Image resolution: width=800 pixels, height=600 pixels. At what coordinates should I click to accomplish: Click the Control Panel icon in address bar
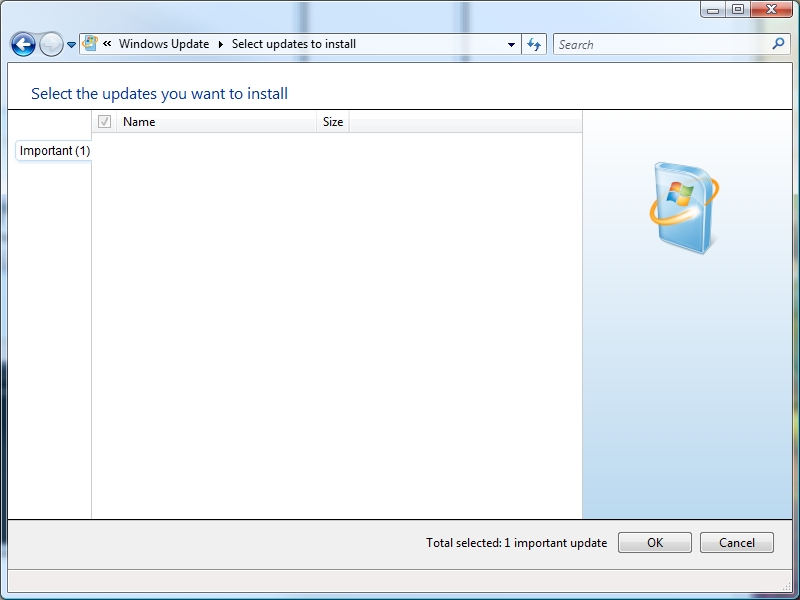[91, 44]
